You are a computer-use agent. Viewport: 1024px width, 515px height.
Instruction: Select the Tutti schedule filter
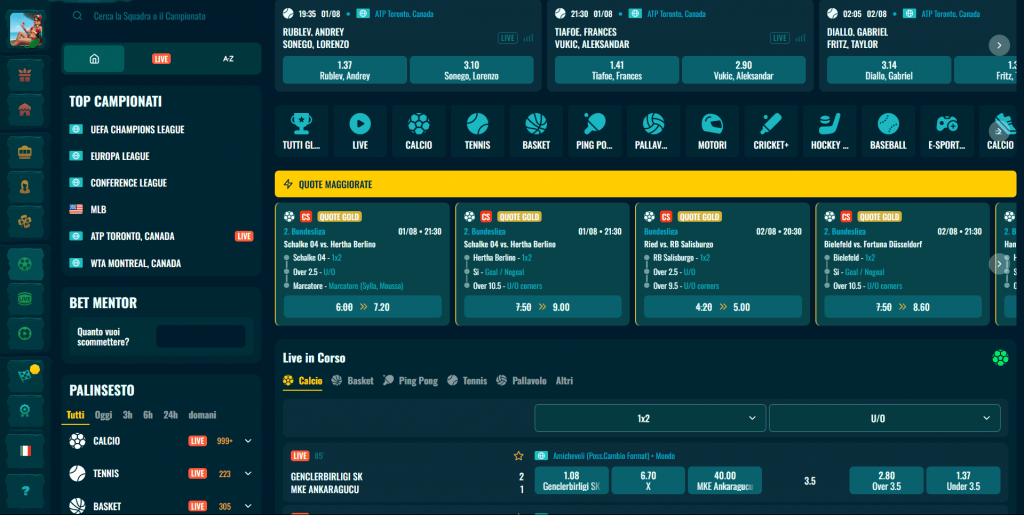coord(75,415)
